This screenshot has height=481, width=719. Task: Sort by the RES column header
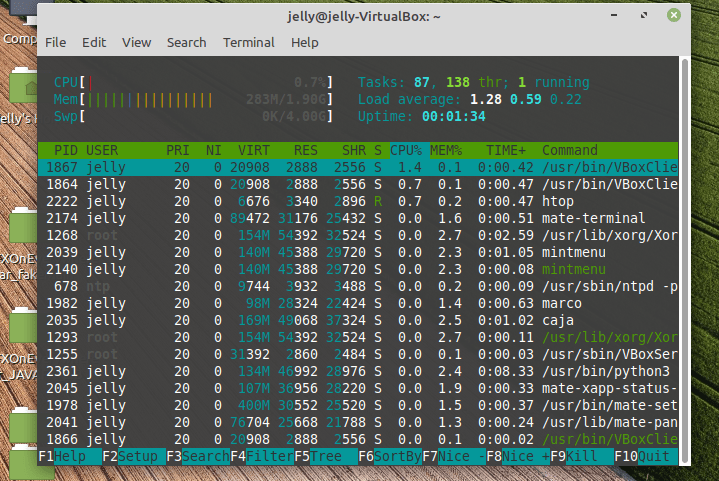pyautogui.click(x=305, y=150)
